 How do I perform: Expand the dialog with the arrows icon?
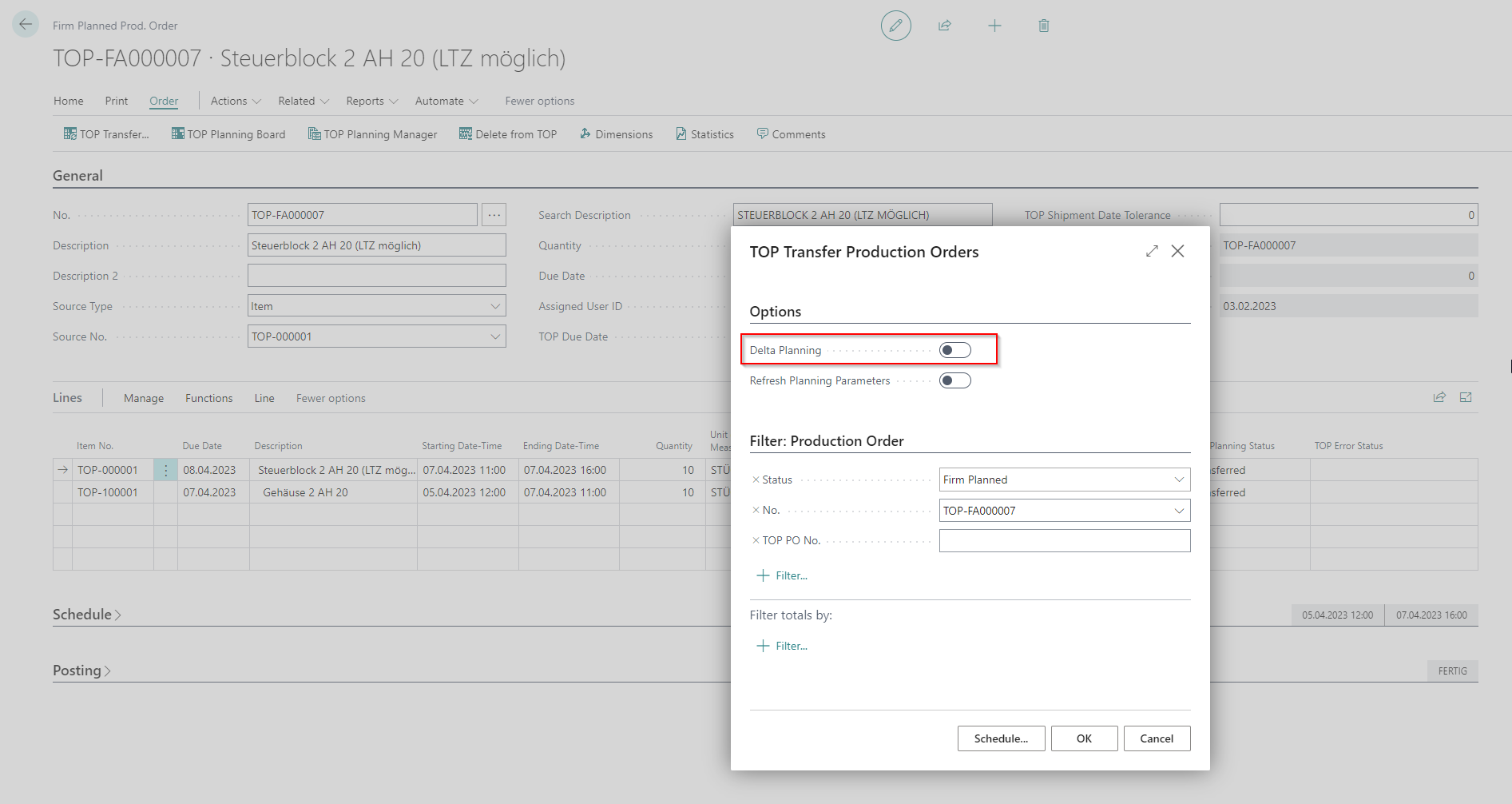tap(1152, 251)
